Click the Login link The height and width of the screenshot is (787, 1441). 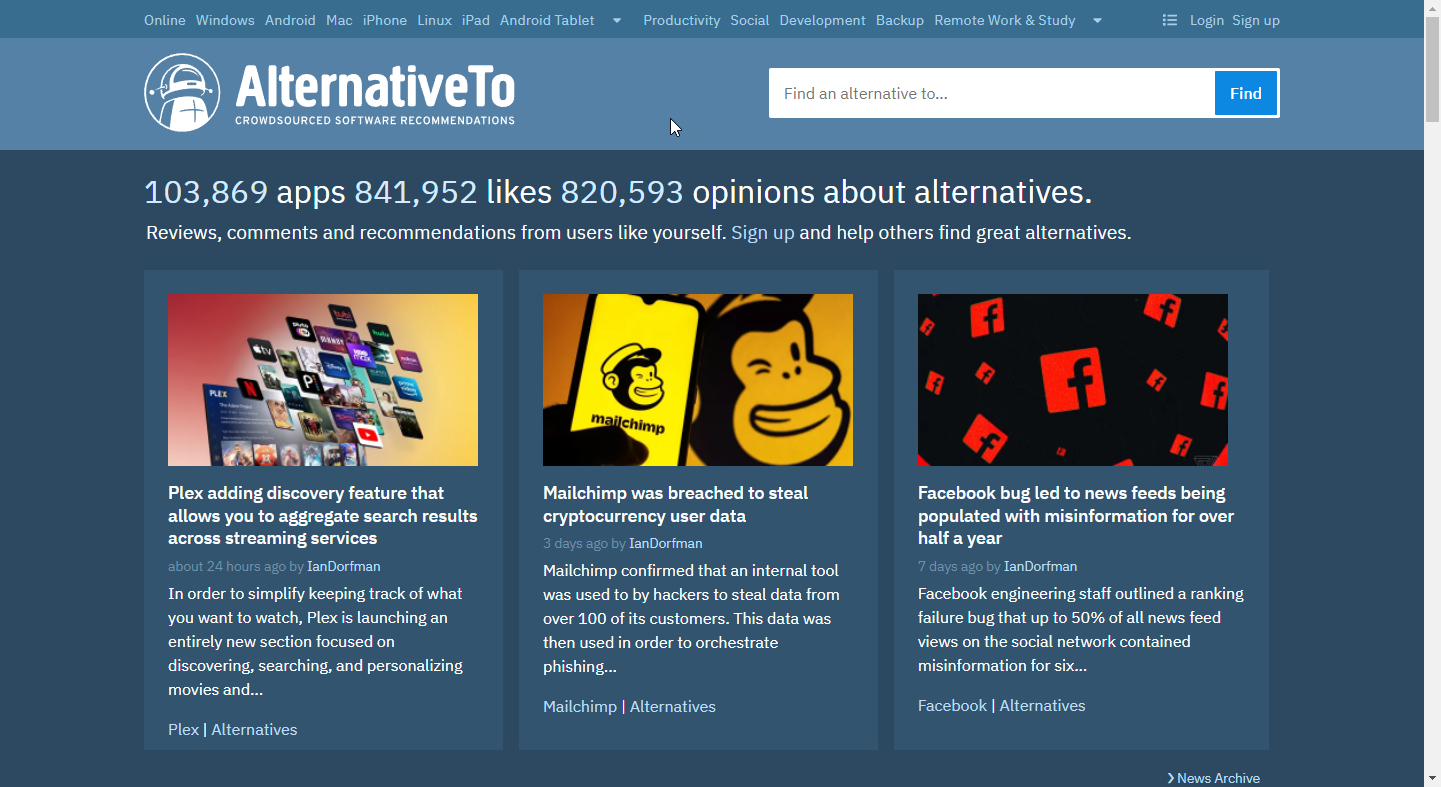point(1207,20)
